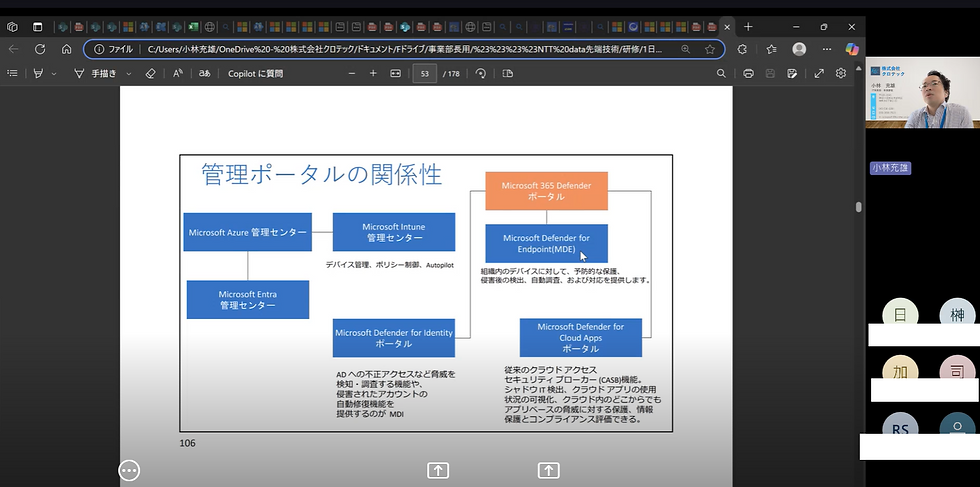Click the PDF save icon
This screenshot has height=487, width=980.
pyautogui.click(x=770, y=73)
